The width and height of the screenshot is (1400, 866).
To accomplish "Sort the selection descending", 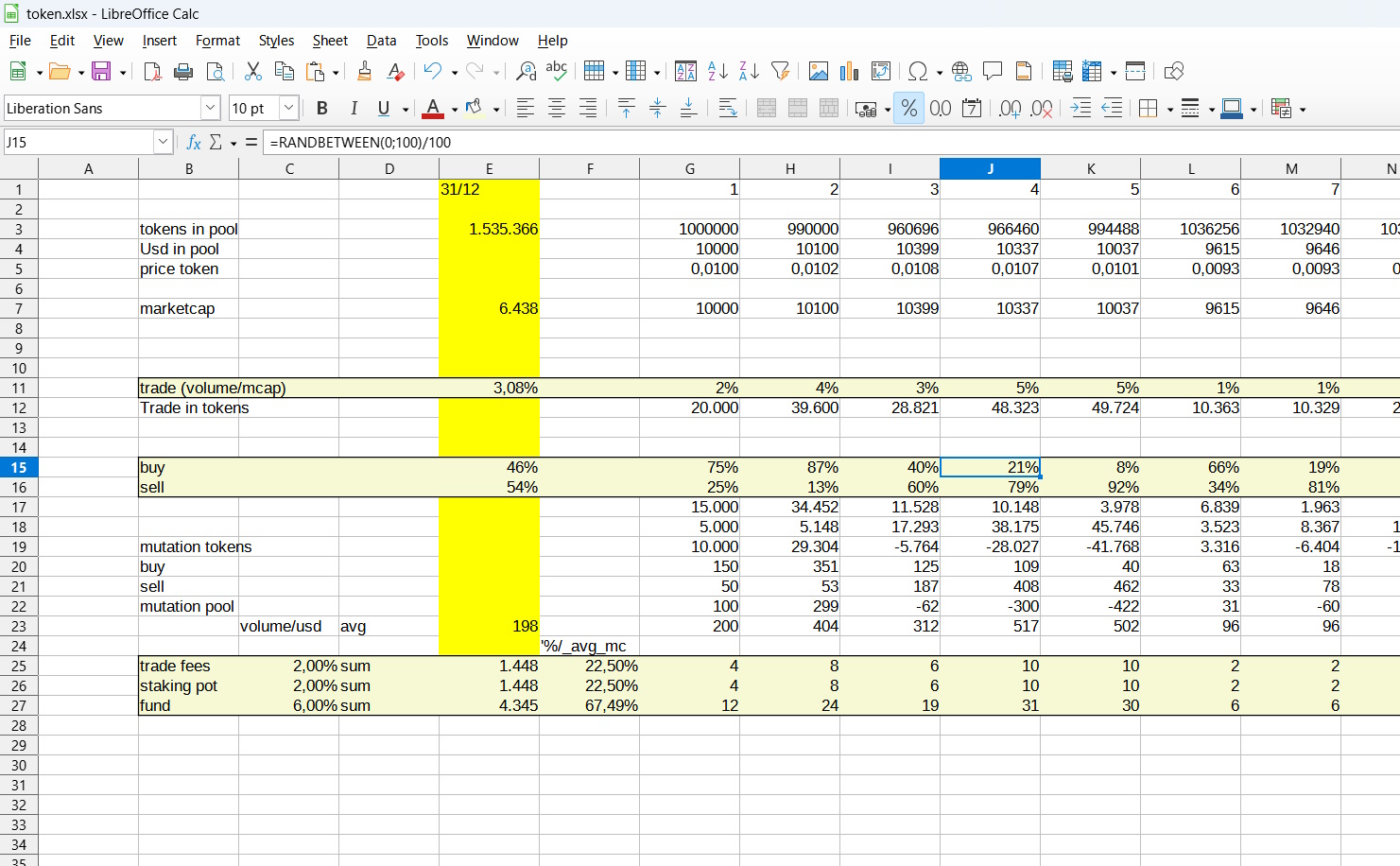I will click(x=749, y=71).
